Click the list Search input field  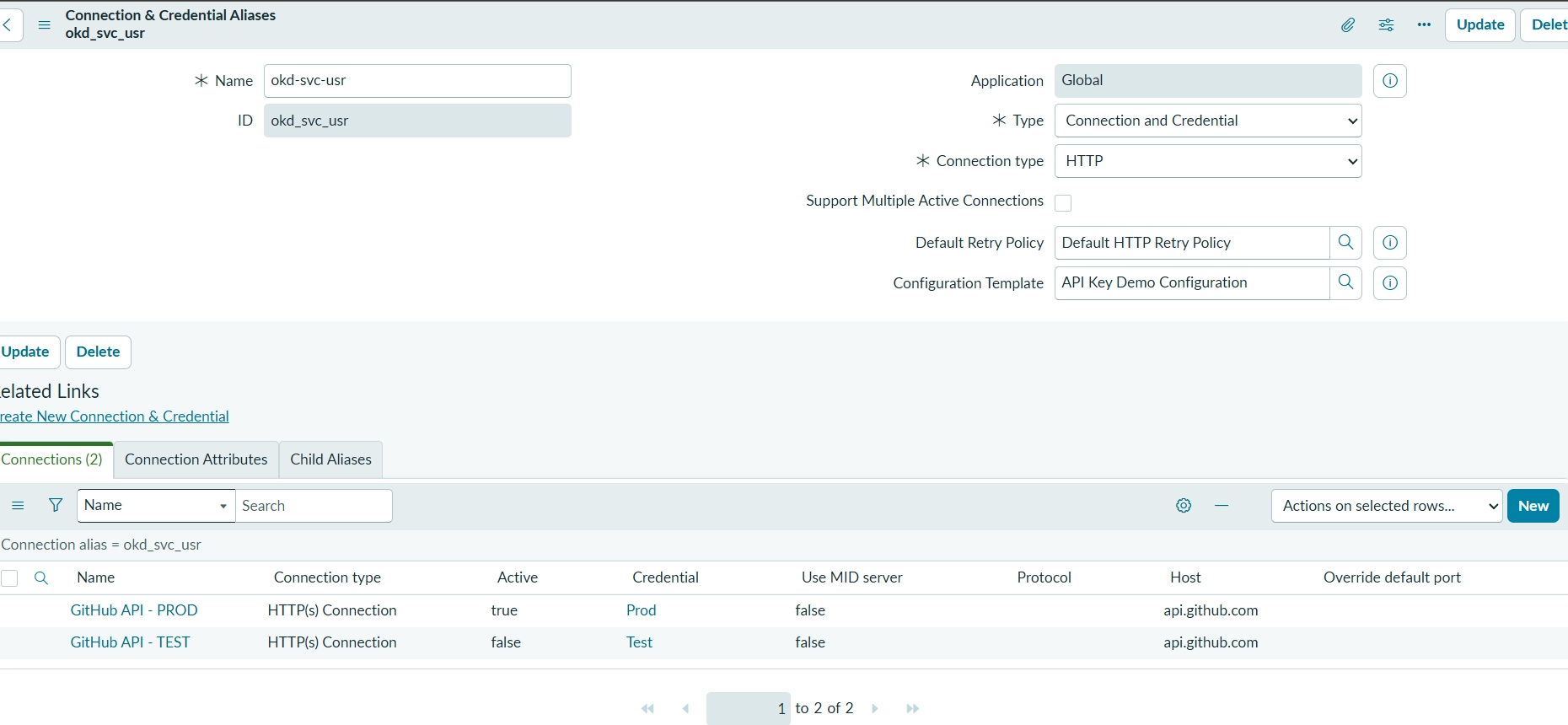pyautogui.click(x=314, y=506)
